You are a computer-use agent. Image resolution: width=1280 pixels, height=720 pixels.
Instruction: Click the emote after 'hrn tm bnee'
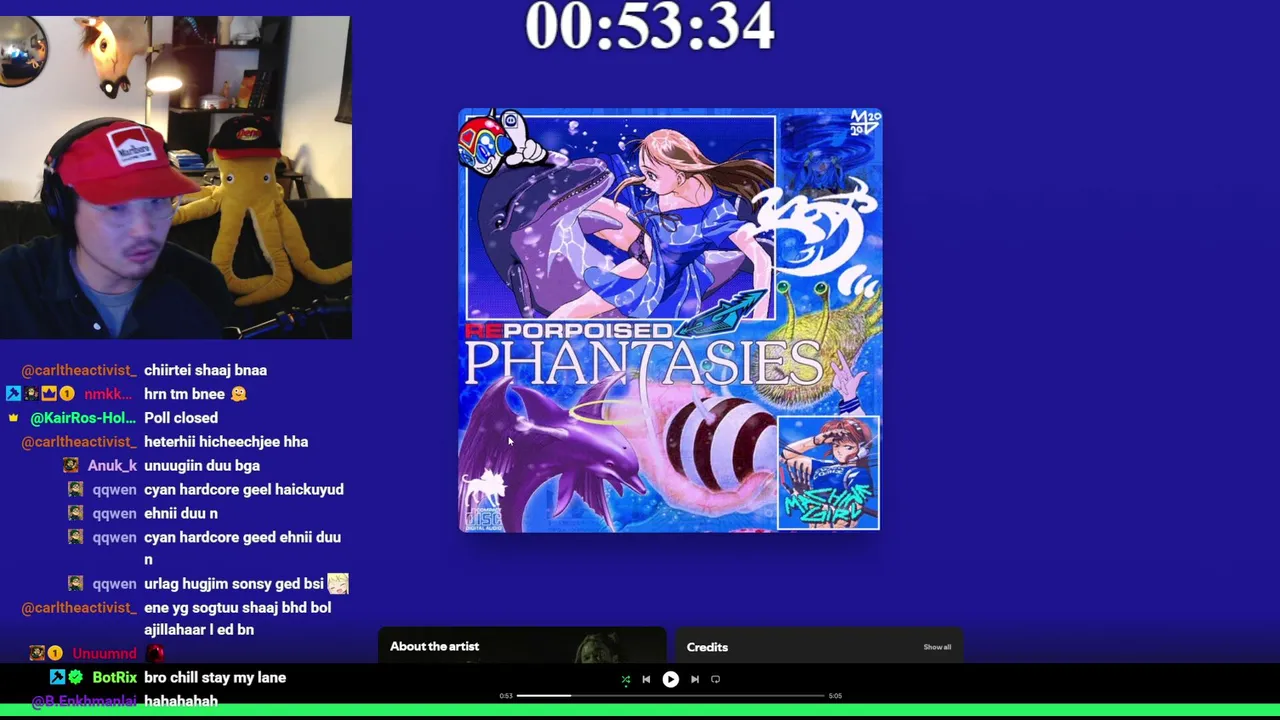point(238,394)
